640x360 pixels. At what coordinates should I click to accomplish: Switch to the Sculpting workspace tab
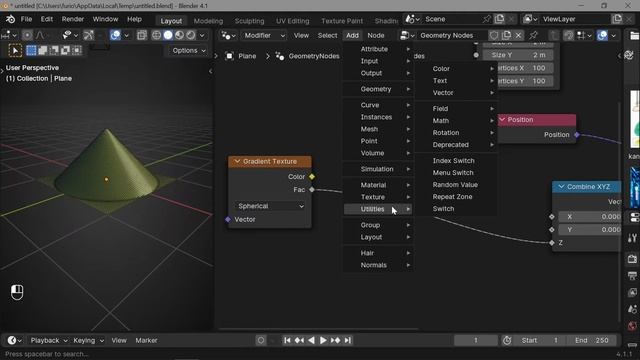(x=249, y=21)
